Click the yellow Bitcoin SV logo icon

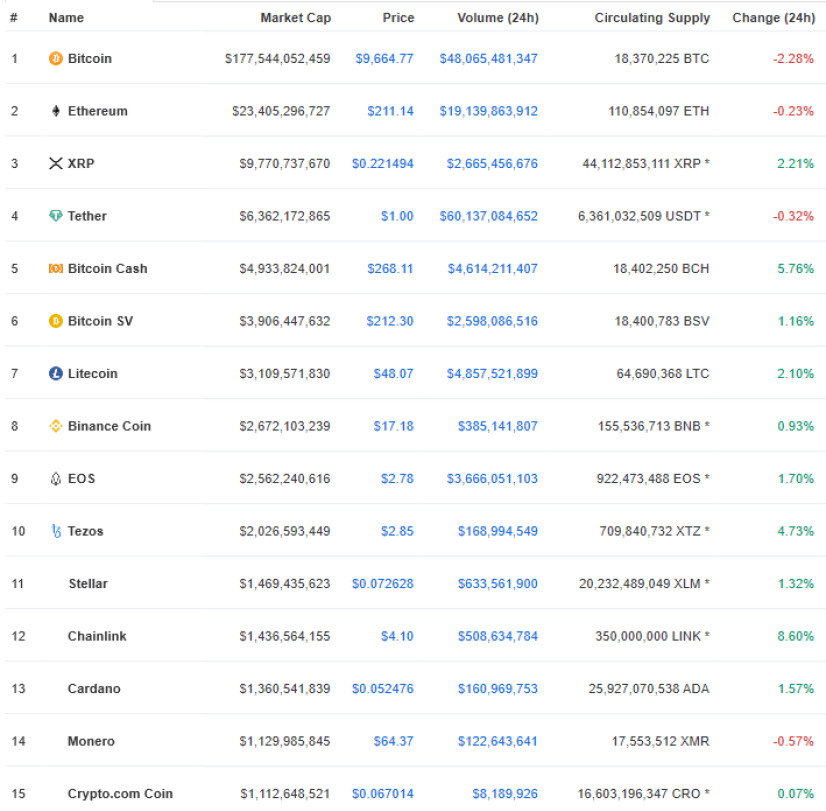pyautogui.click(x=55, y=321)
